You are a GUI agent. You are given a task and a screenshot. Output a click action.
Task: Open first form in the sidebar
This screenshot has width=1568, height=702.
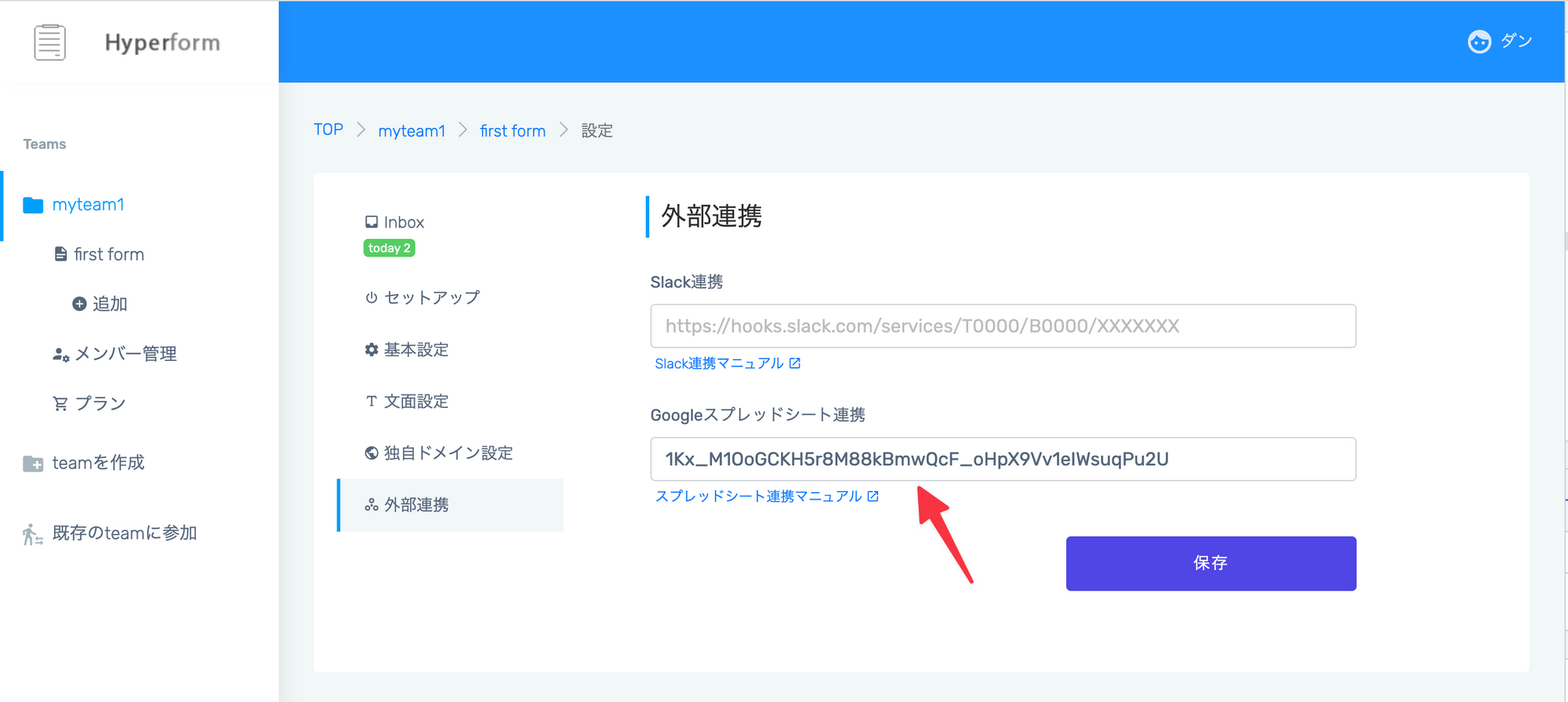[109, 254]
